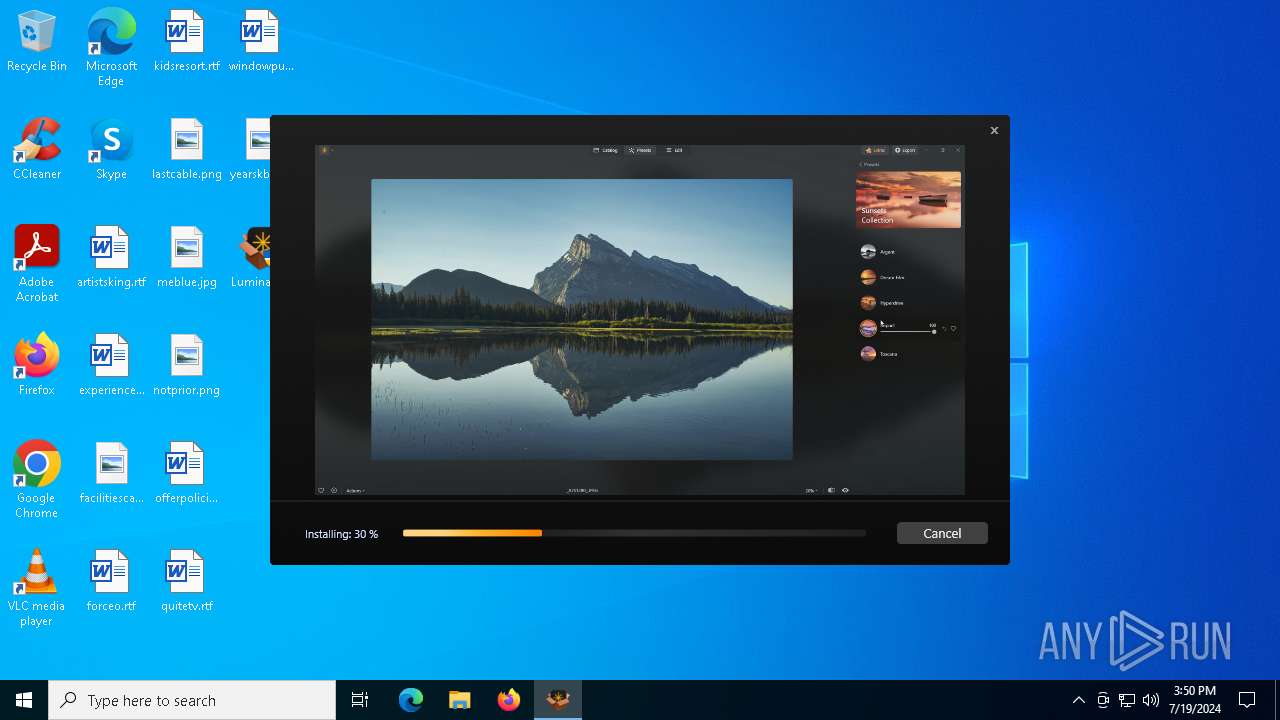This screenshot has width=1280, height=720.
Task: Select the meblue.jpg image file
Action: click(x=186, y=258)
